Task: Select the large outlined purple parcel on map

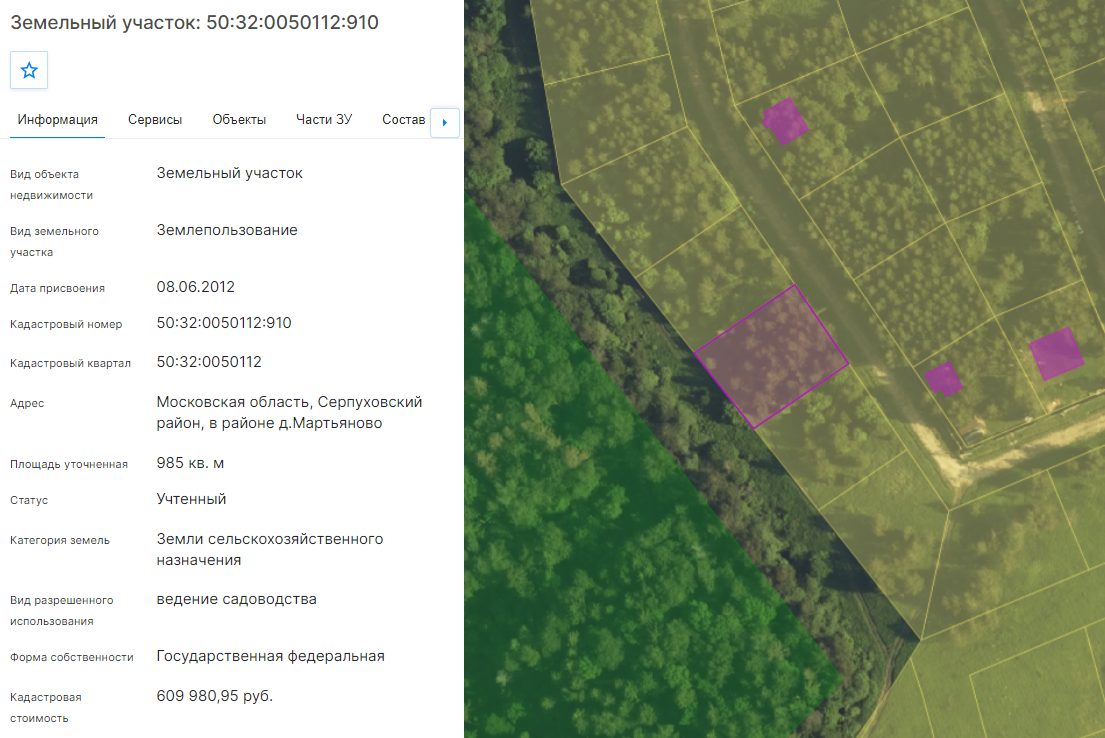Action: point(771,357)
